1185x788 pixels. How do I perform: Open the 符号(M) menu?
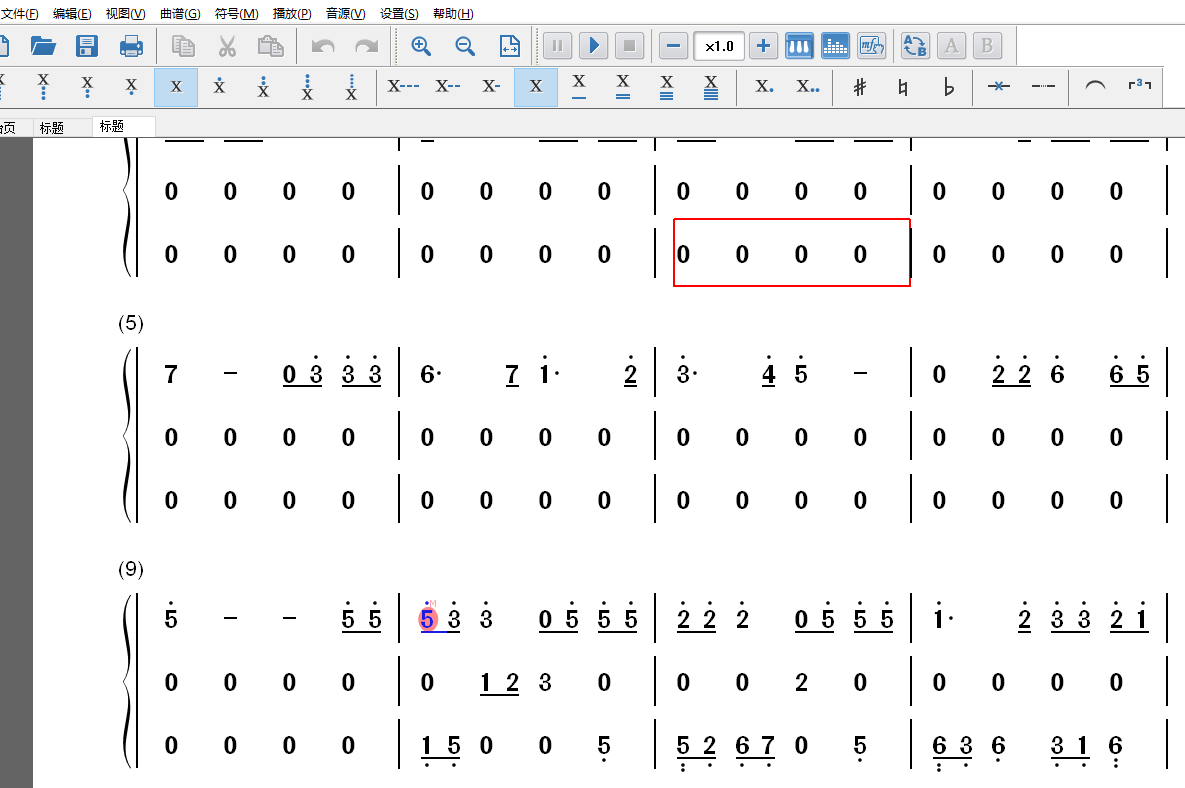237,14
